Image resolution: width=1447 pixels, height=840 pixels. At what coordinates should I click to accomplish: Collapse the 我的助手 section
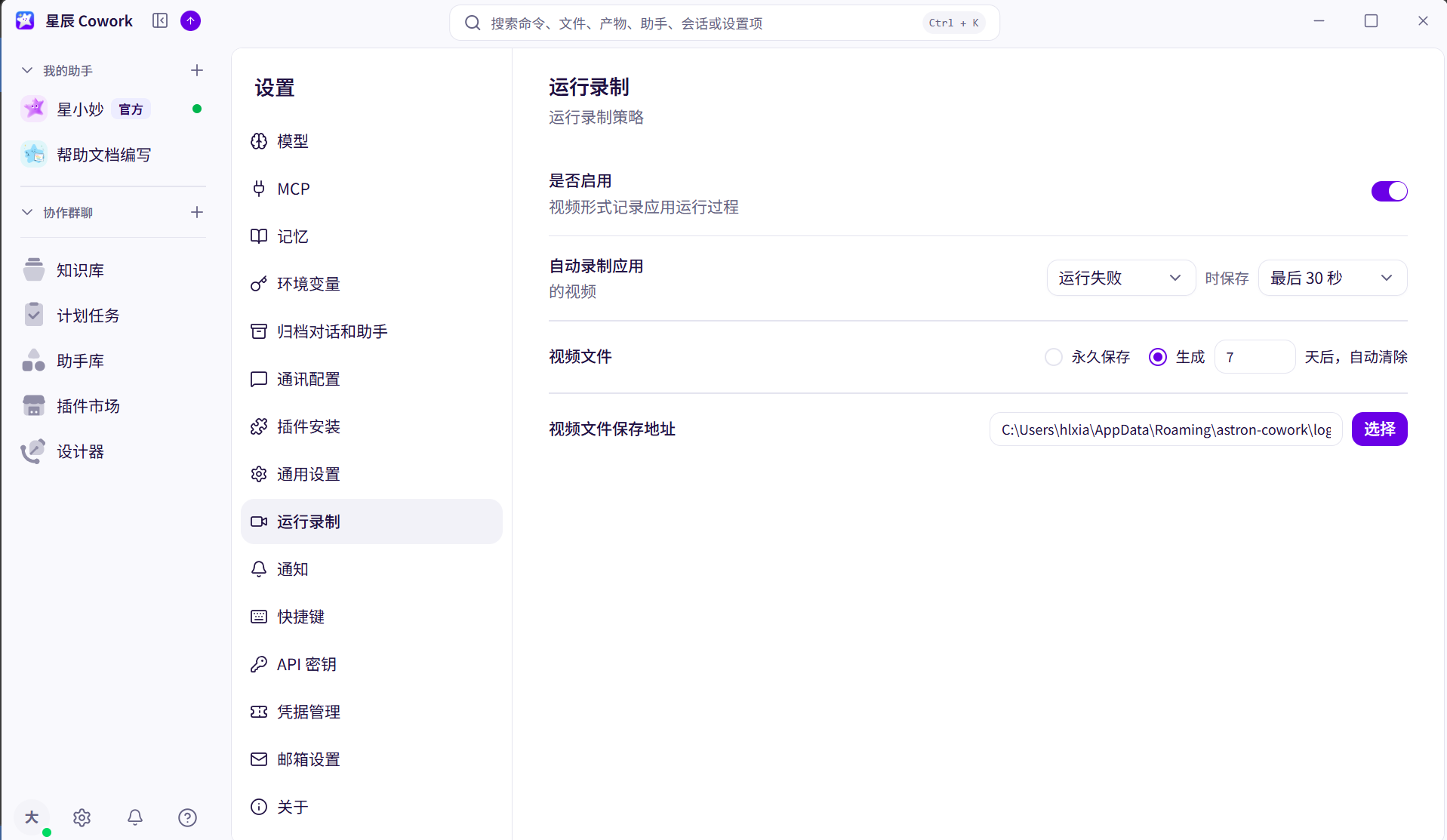[x=27, y=70]
